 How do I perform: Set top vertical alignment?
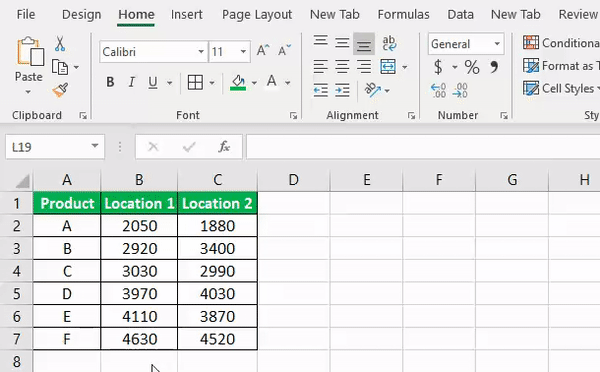point(321,41)
